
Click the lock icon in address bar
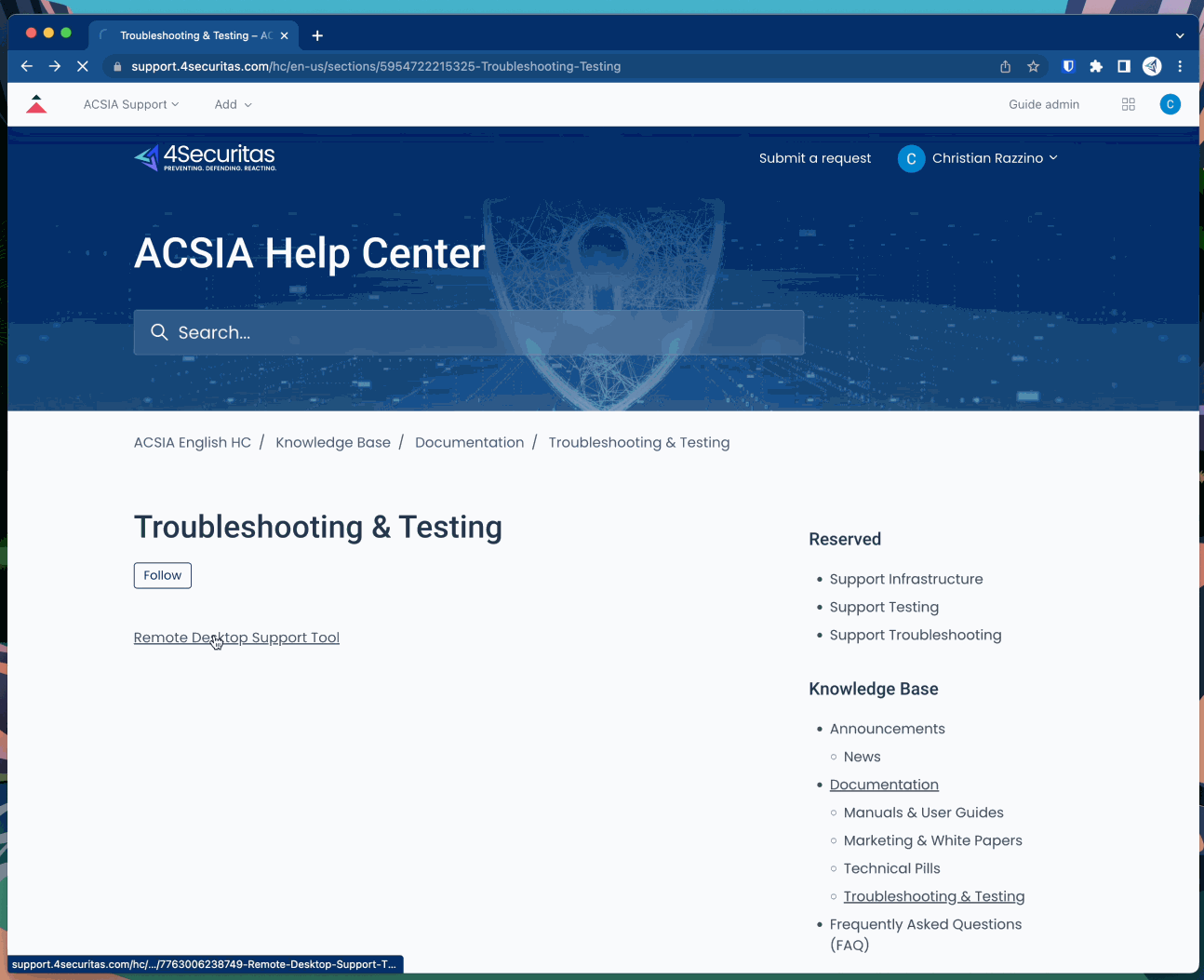click(117, 66)
